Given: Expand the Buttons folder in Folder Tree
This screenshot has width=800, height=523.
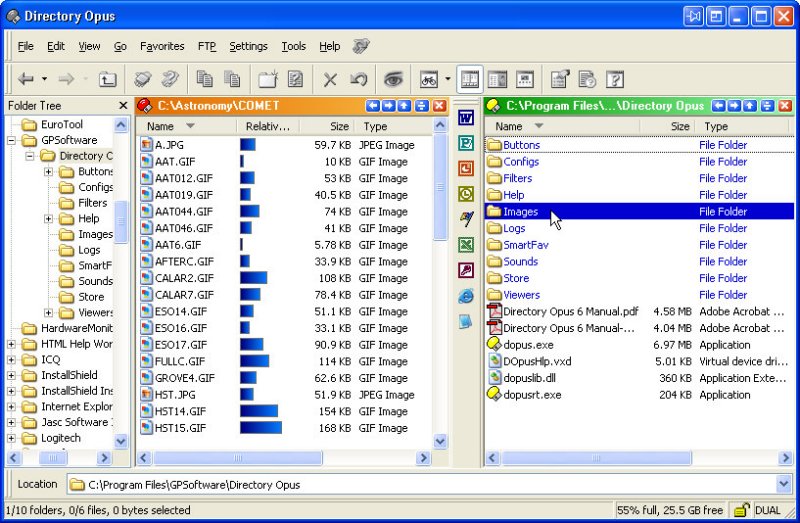Looking at the screenshot, I should click(48, 172).
